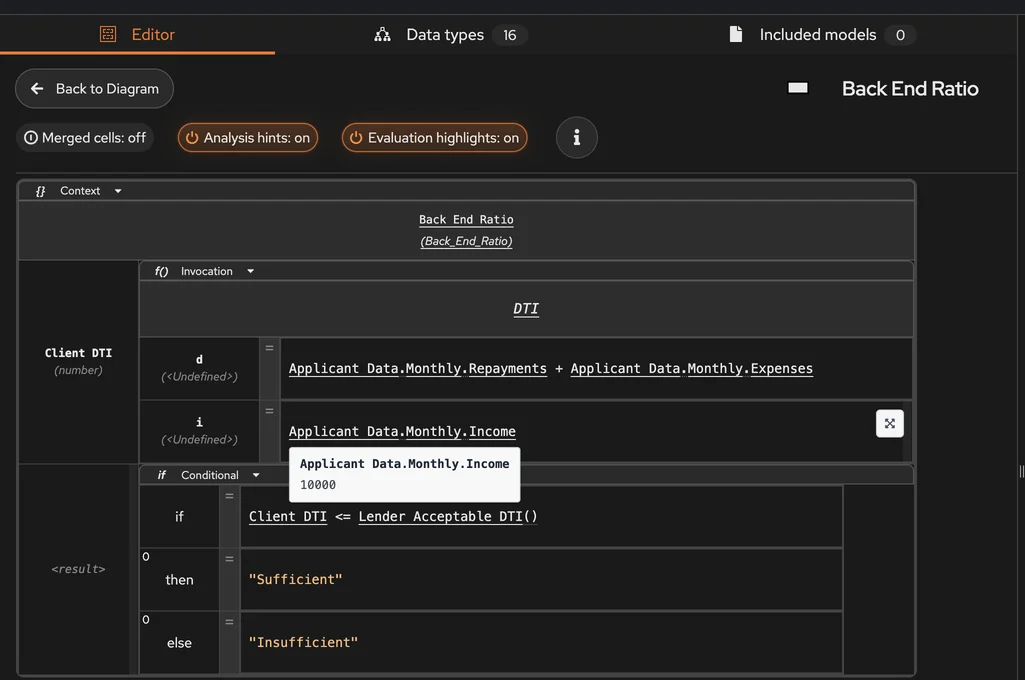Click the Back End Ratio header name
This screenshot has width=1025, height=680.
click(x=466, y=220)
